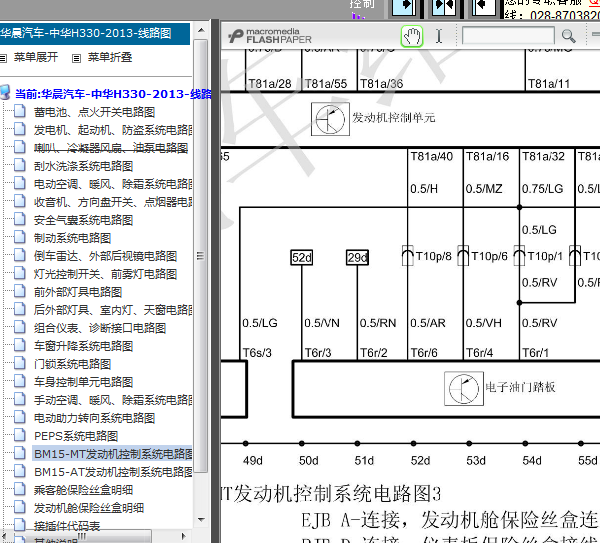
Task: Click page icon beside 安全气囊系统电路图
Action: [20, 219]
